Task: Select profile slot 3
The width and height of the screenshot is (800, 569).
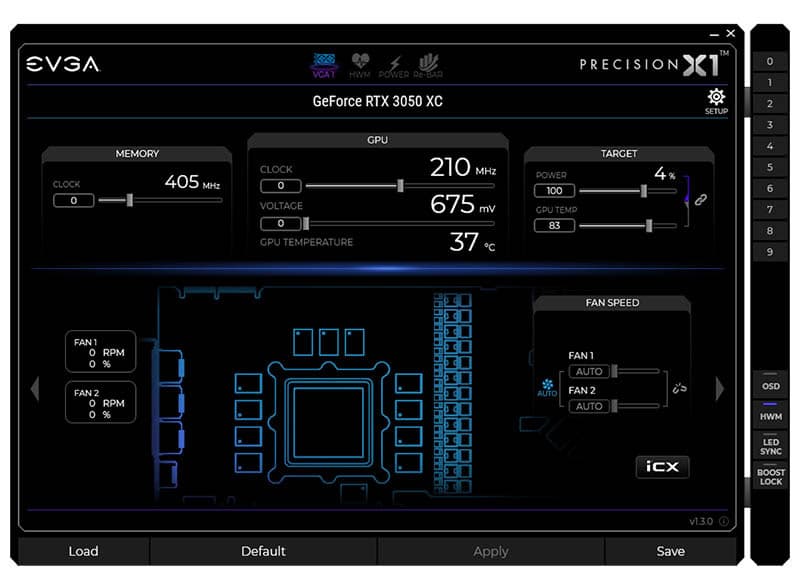Action: click(769, 125)
